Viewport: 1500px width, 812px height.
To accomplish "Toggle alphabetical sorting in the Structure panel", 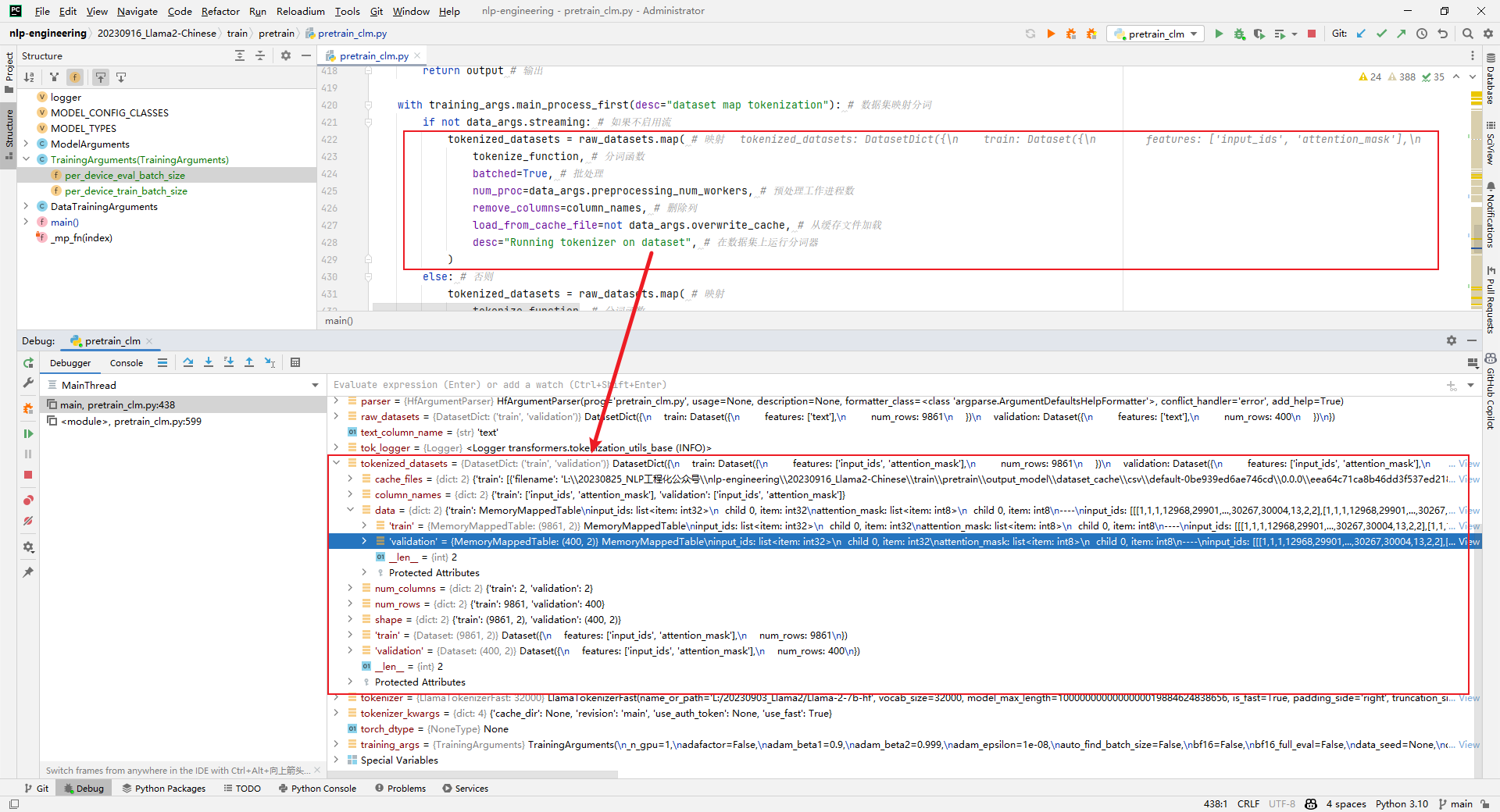I will point(29,77).
